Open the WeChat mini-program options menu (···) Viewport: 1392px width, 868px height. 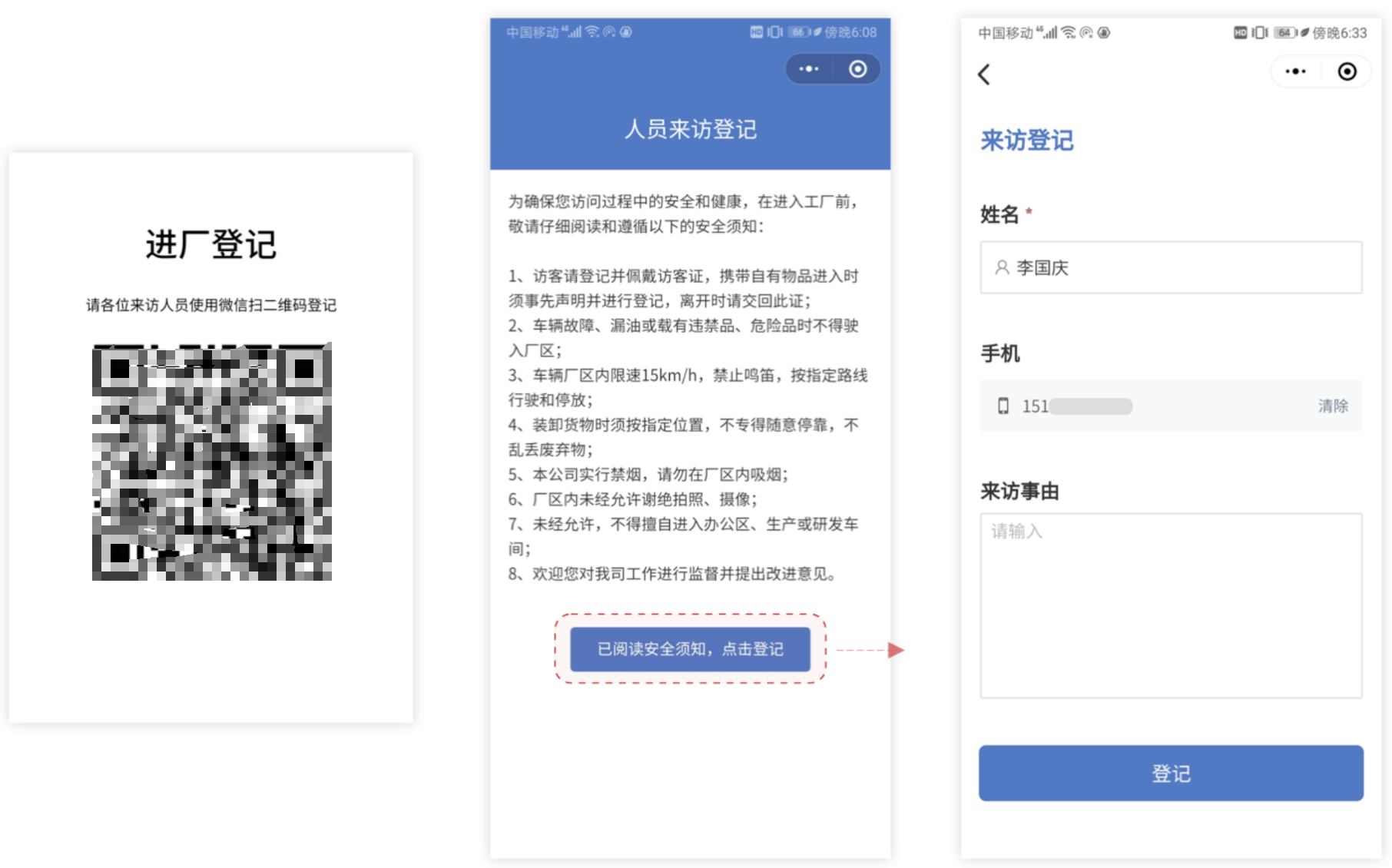pos(808,68)
